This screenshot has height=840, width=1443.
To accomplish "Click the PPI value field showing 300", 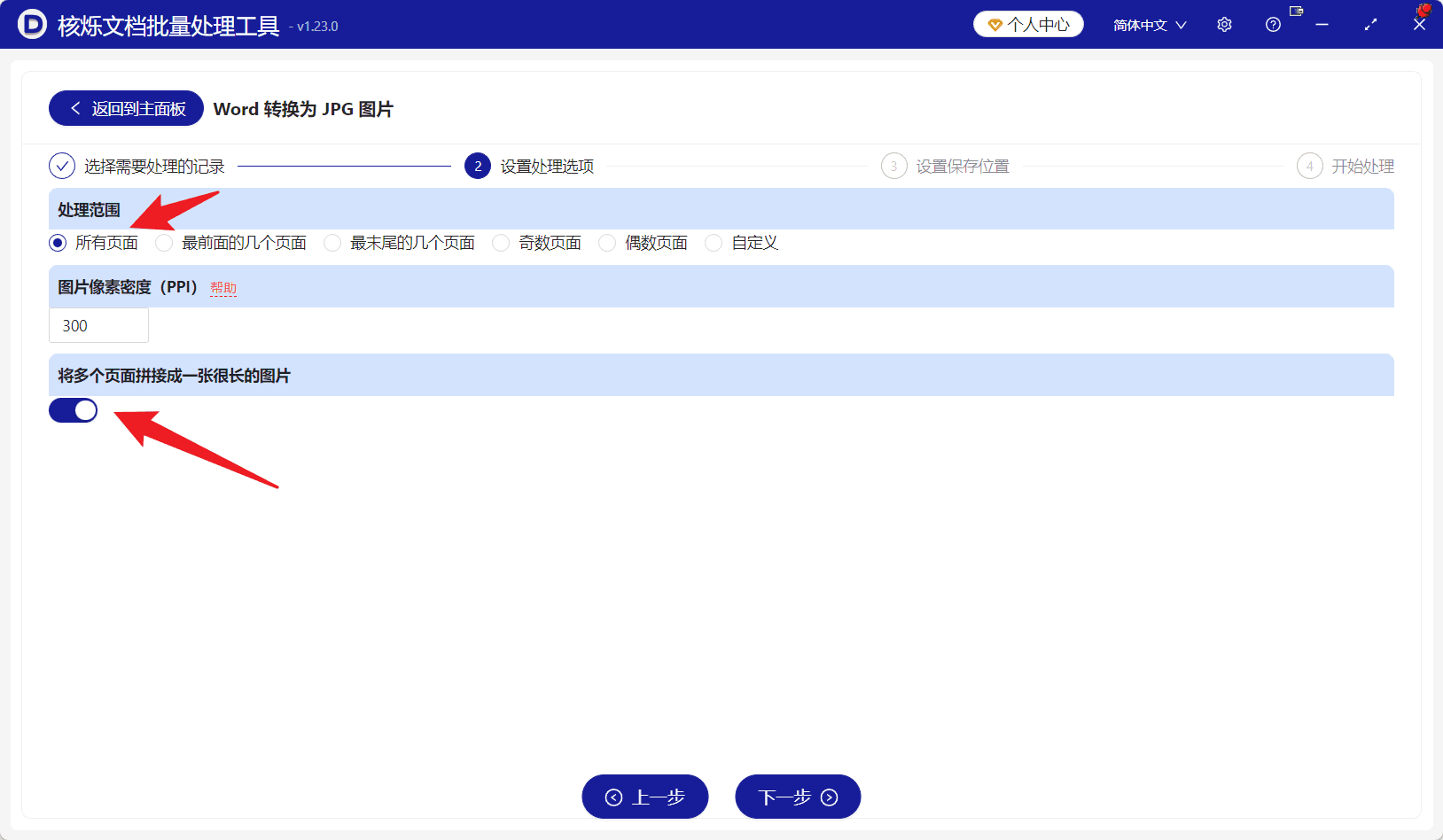I will click(x=98, y=325).
